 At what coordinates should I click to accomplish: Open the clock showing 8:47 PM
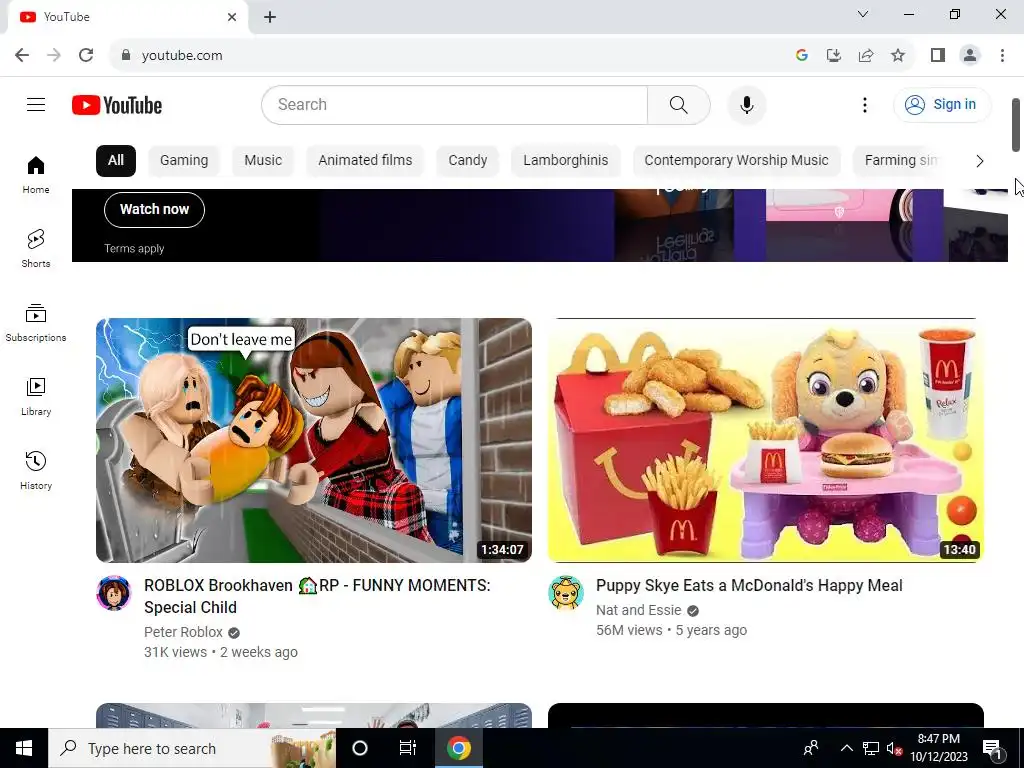(938, 748)
